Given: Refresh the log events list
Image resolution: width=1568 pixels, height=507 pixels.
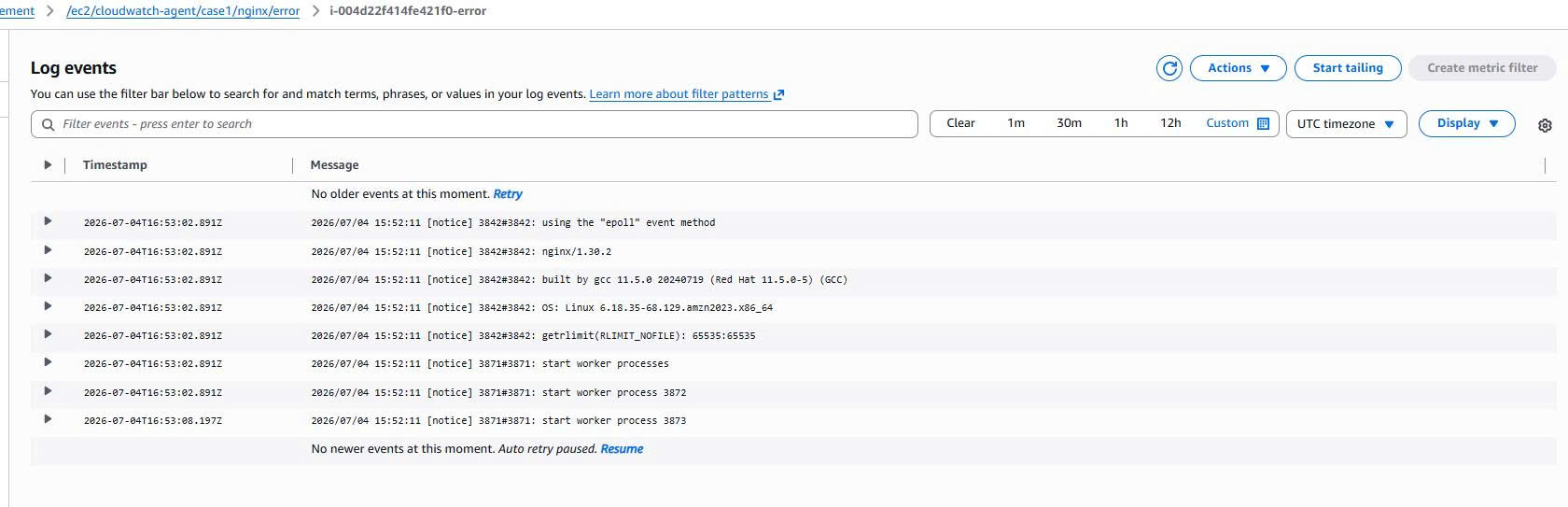Looking at the screenshot, I should coord(1169,68).
